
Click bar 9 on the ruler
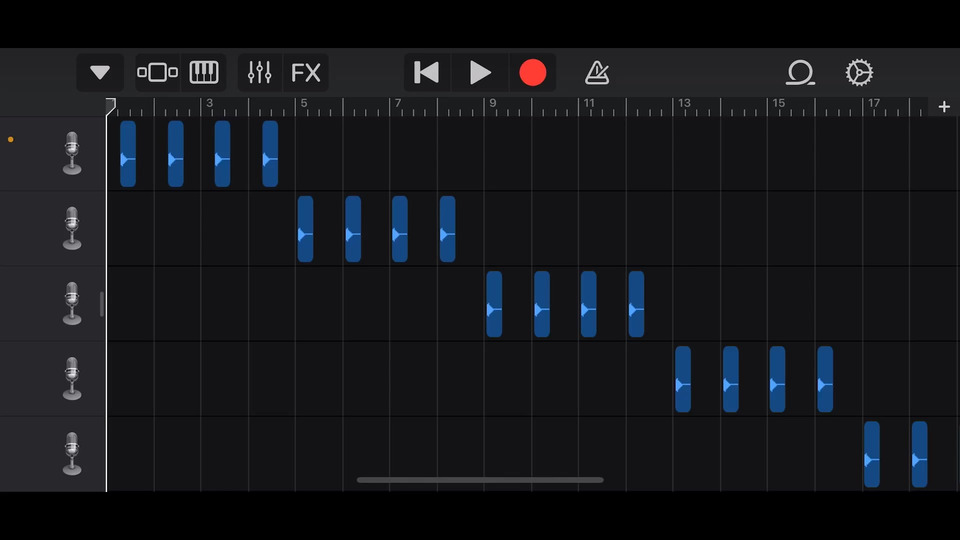[x=493, y=103]
